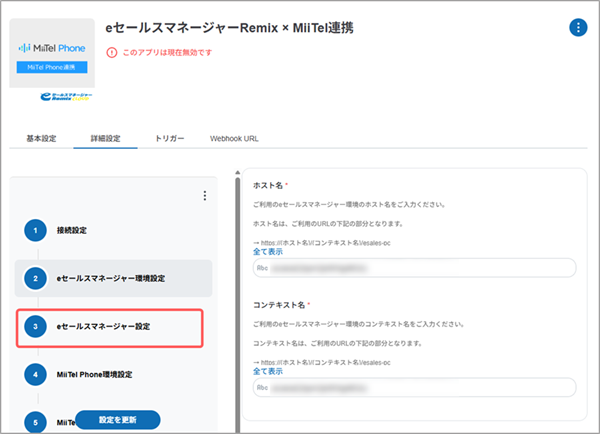Image resolution: width=600 pixels, height=434 pixels.
Task: Click 全て表示 link under ホスト名
Action: tap(269, 252)
